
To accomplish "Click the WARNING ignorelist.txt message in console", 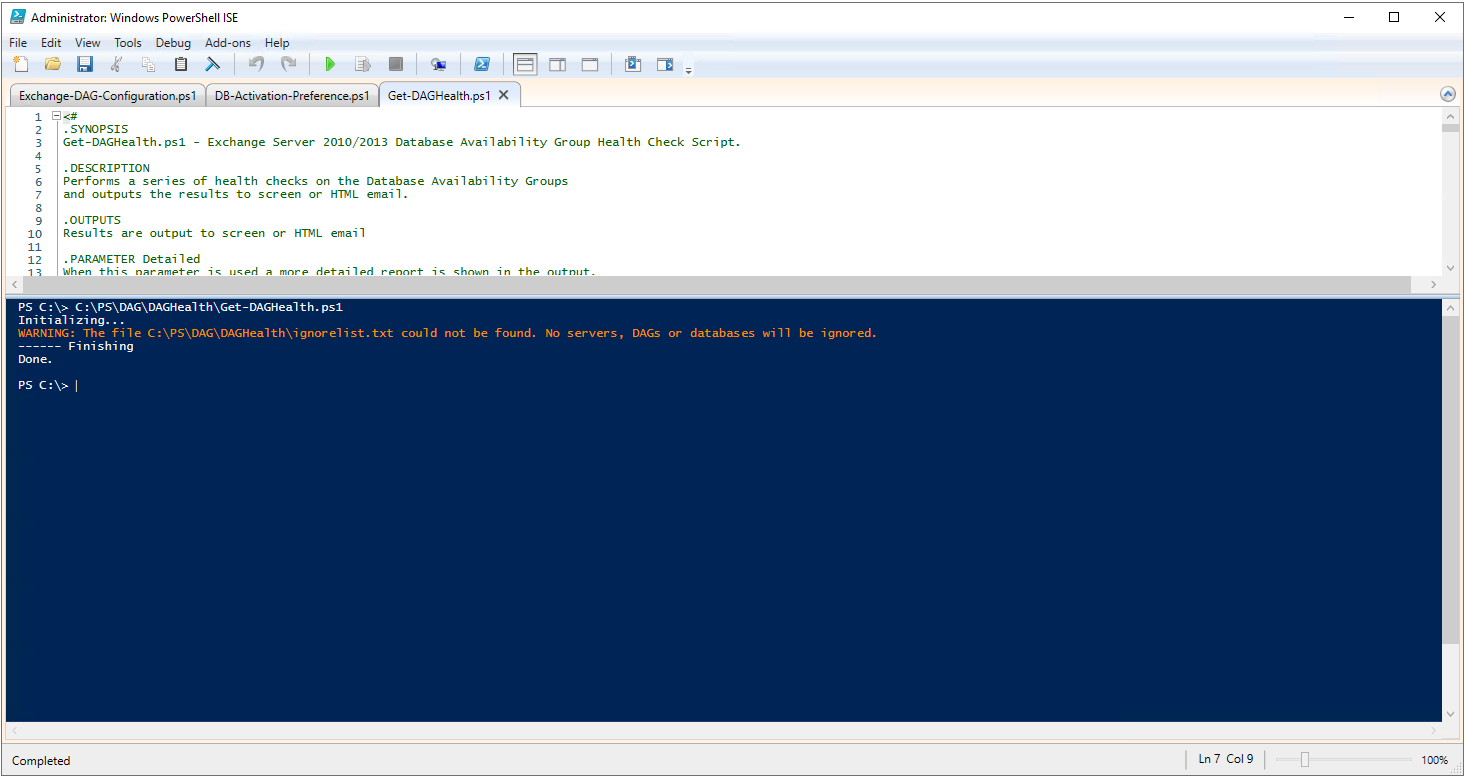I will pos(447,333).
